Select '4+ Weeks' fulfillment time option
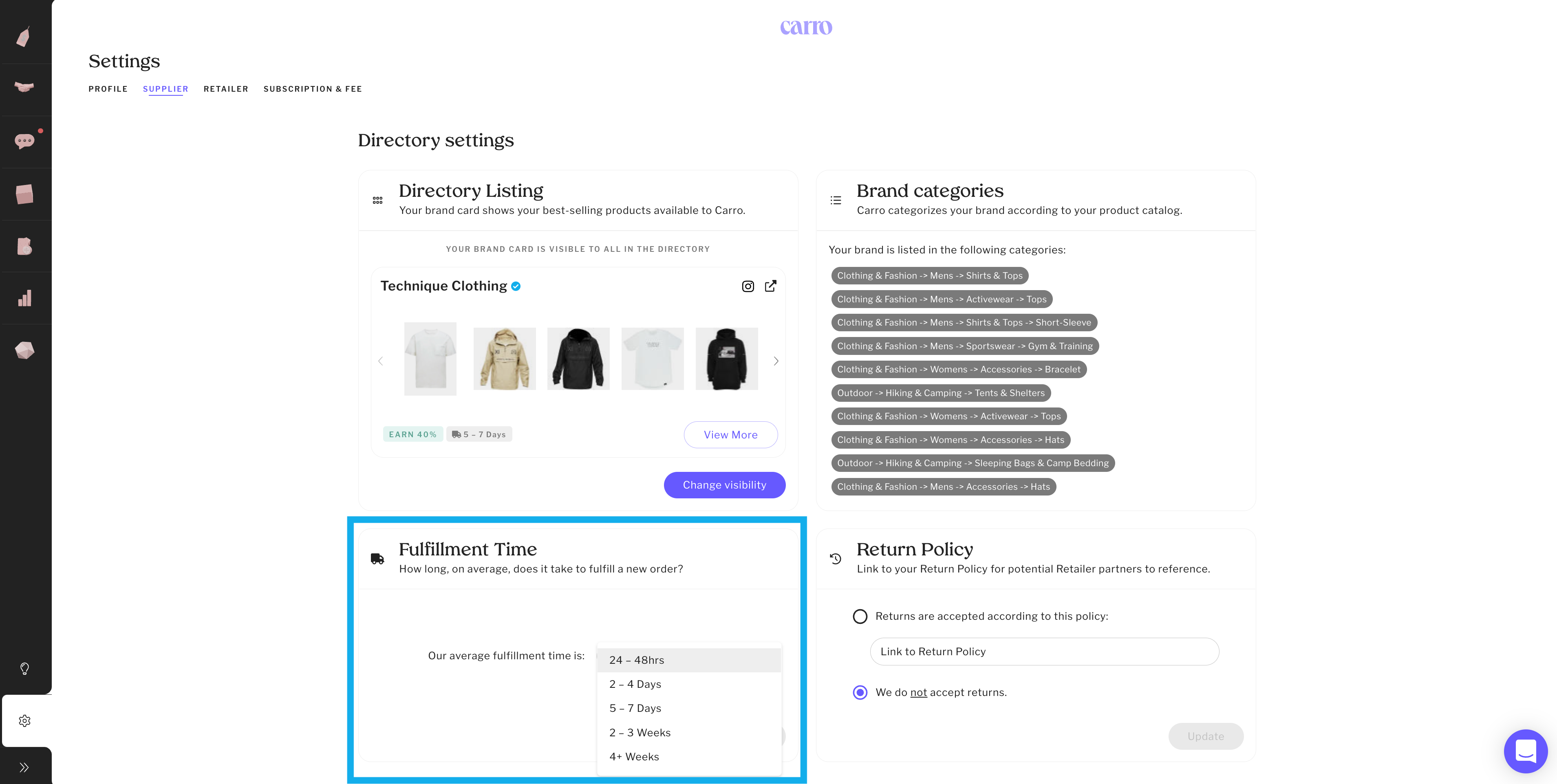This screenshot has height=784, width=1557. coord(634,757)
